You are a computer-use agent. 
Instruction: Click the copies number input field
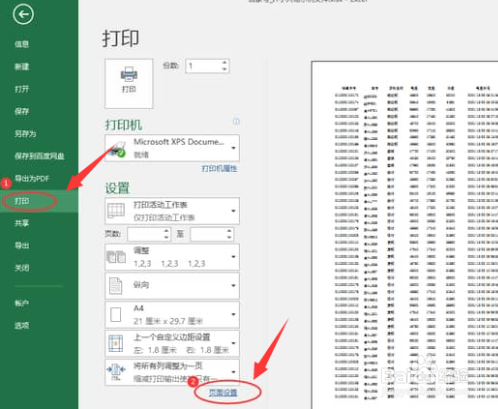[x=203, y=66]
